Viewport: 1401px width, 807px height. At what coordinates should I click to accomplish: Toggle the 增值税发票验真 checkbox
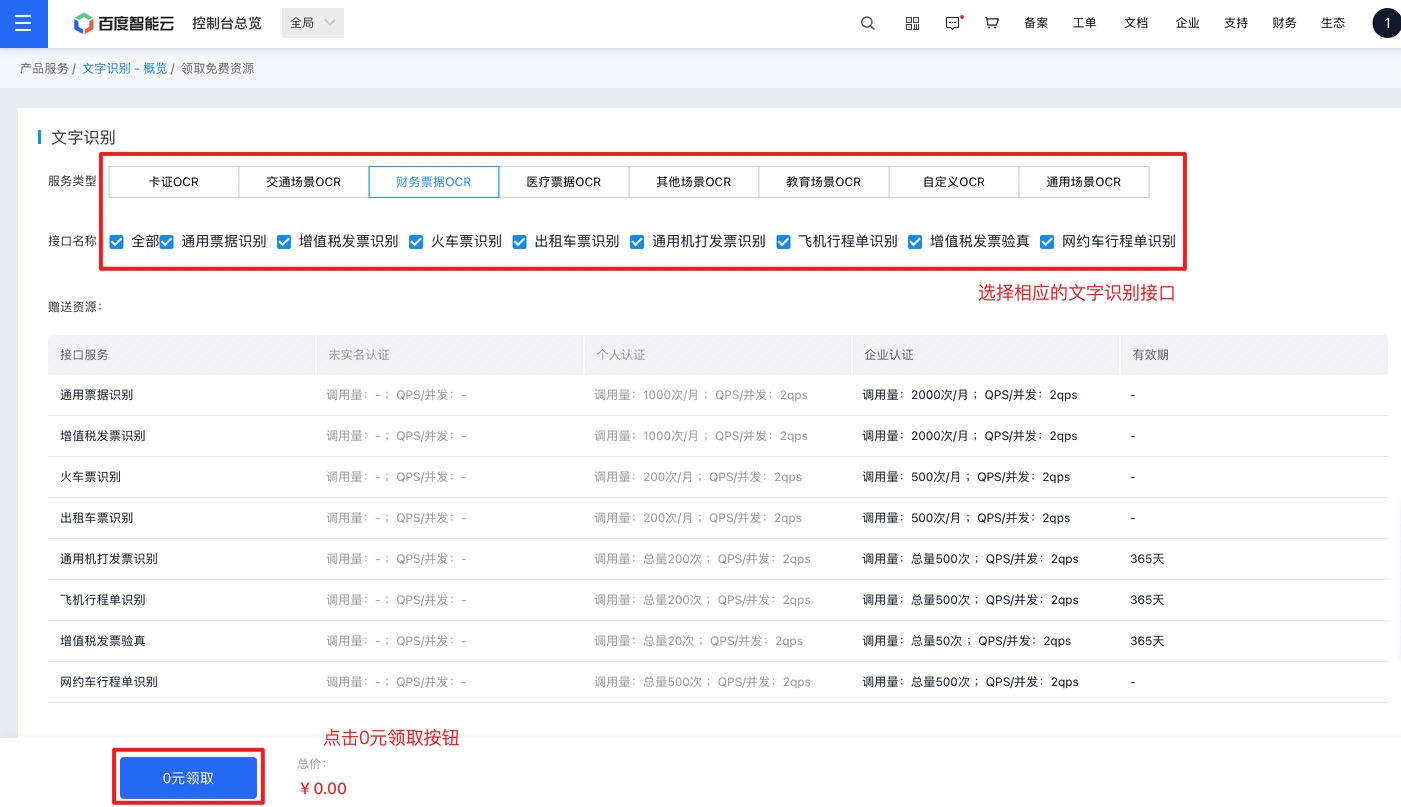(915, 242)
